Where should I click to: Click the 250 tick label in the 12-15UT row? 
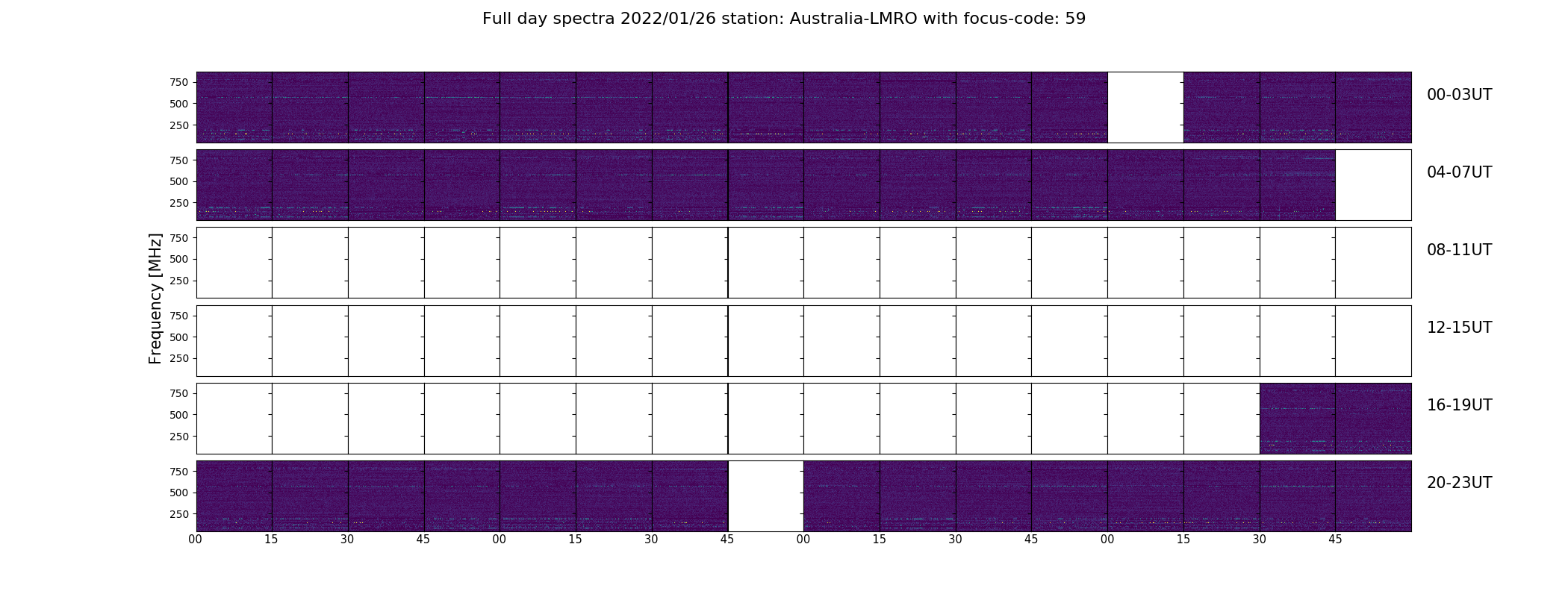click(x=179, y=359)
